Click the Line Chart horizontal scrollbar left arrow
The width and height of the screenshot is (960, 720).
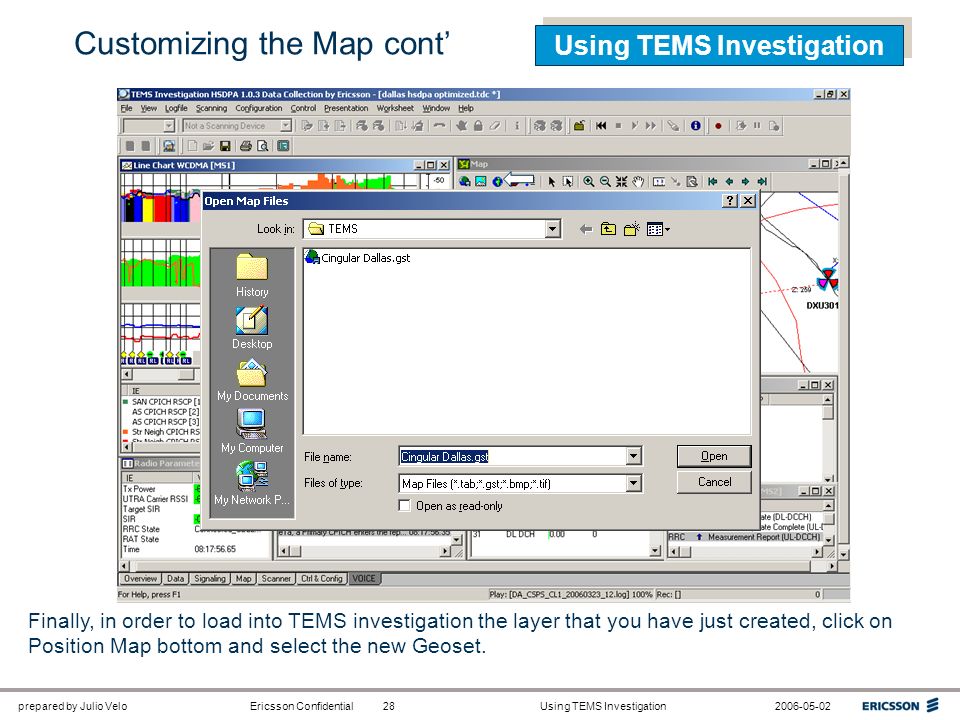point(127,374)
